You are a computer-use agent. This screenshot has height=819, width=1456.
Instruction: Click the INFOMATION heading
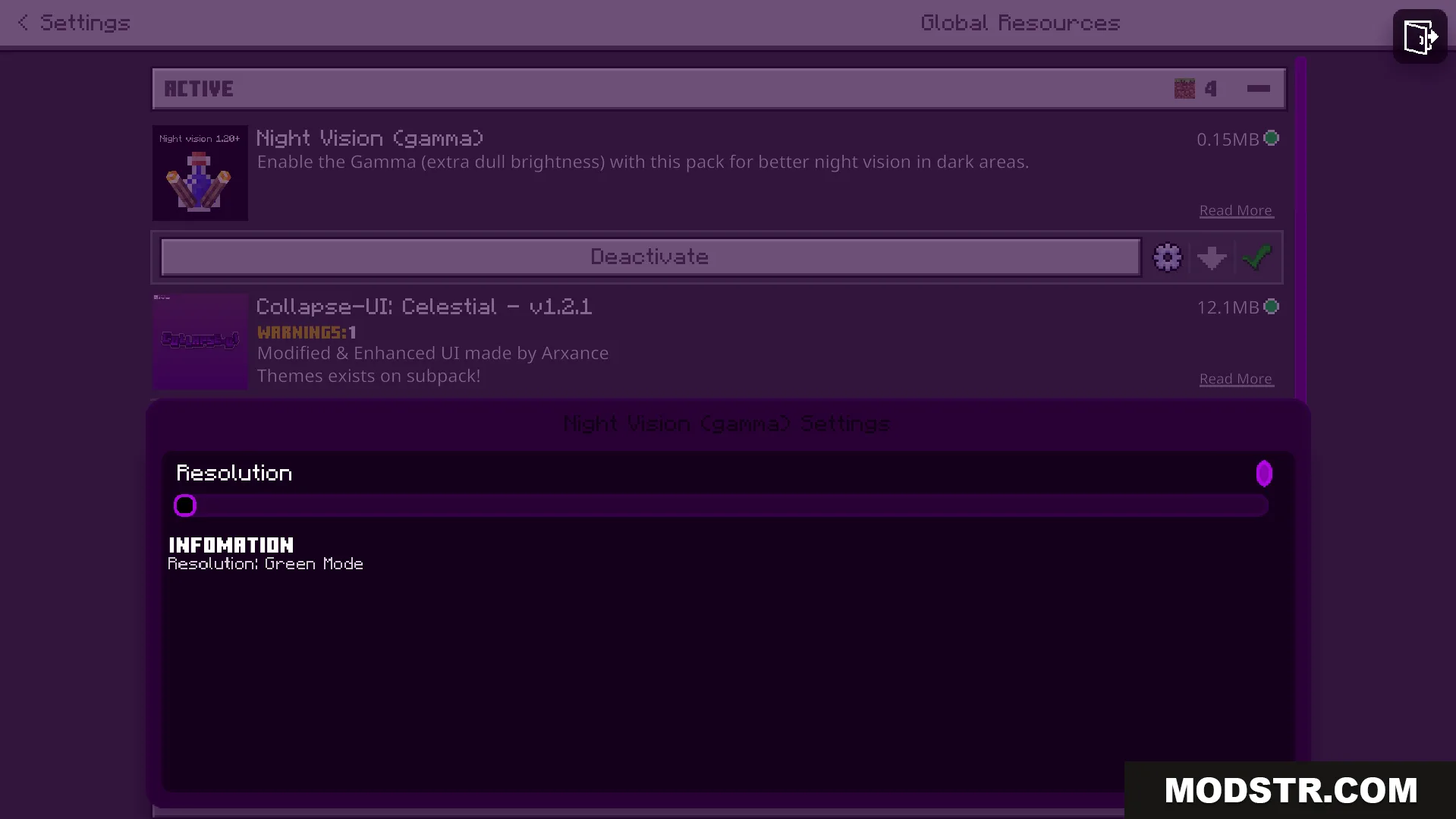[231, 545]
